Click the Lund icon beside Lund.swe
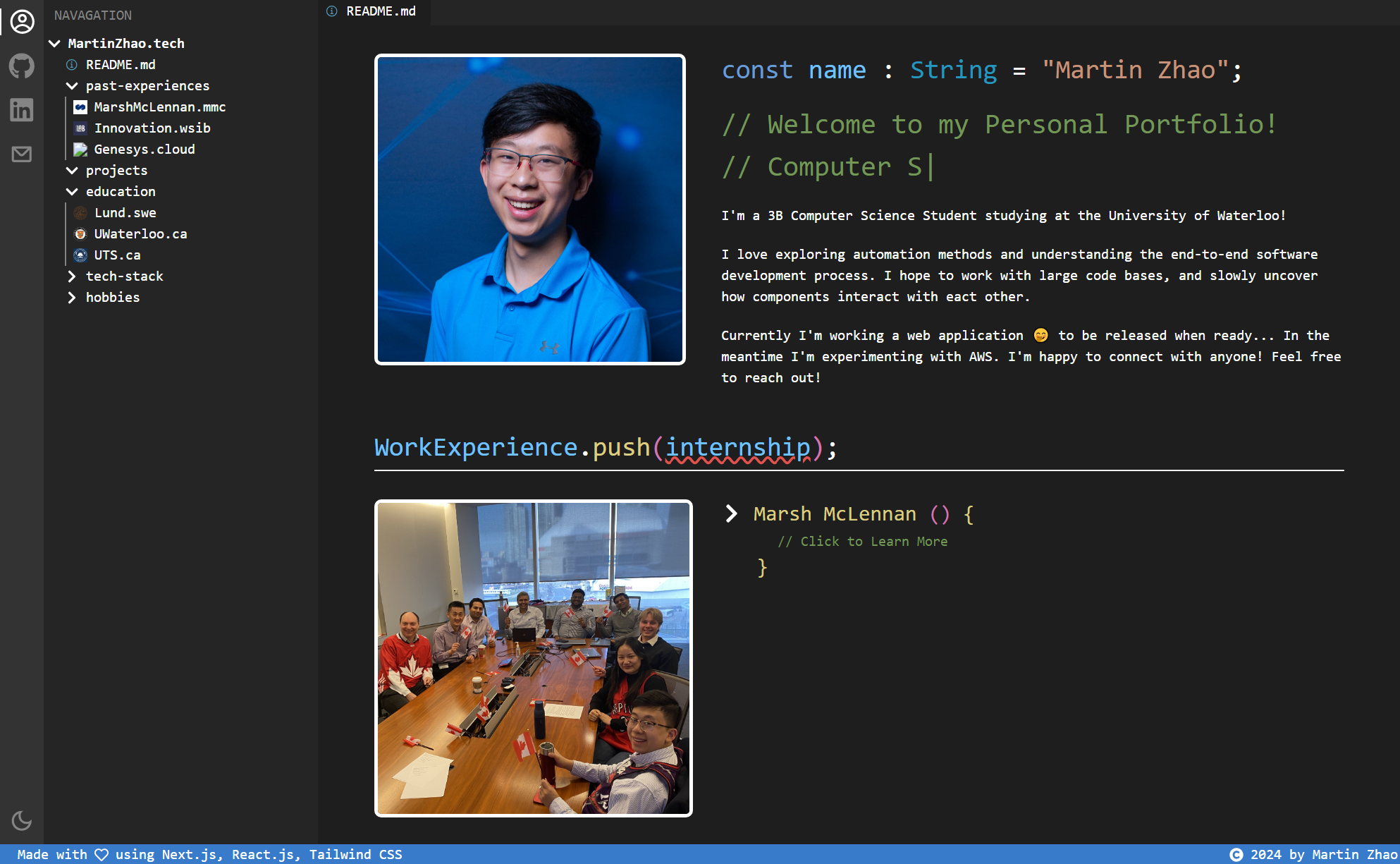Viewport: 1400px width, 864px height. coord(80,213)
